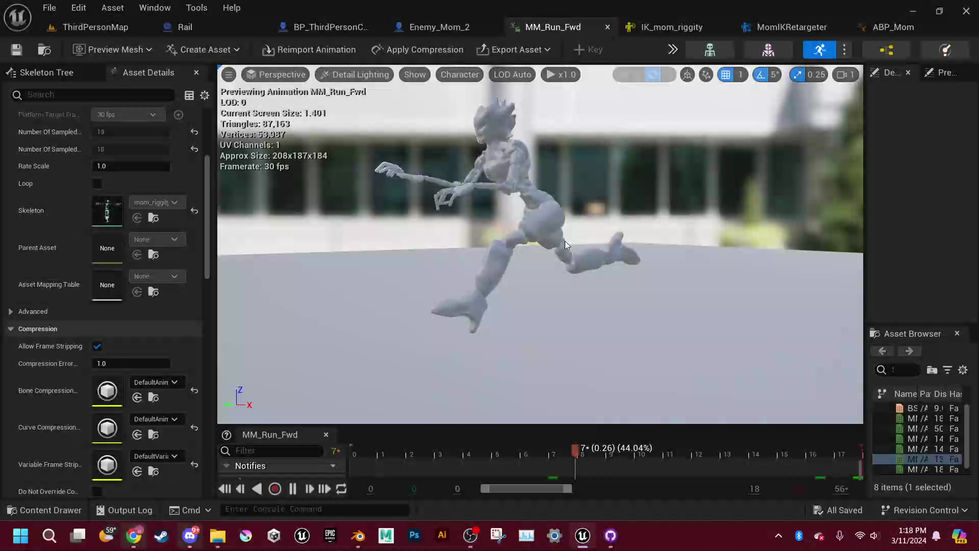The width and height of the screenshot is (979, 551).
Task: Toggle playback loop mode
Action: (341, 489)
